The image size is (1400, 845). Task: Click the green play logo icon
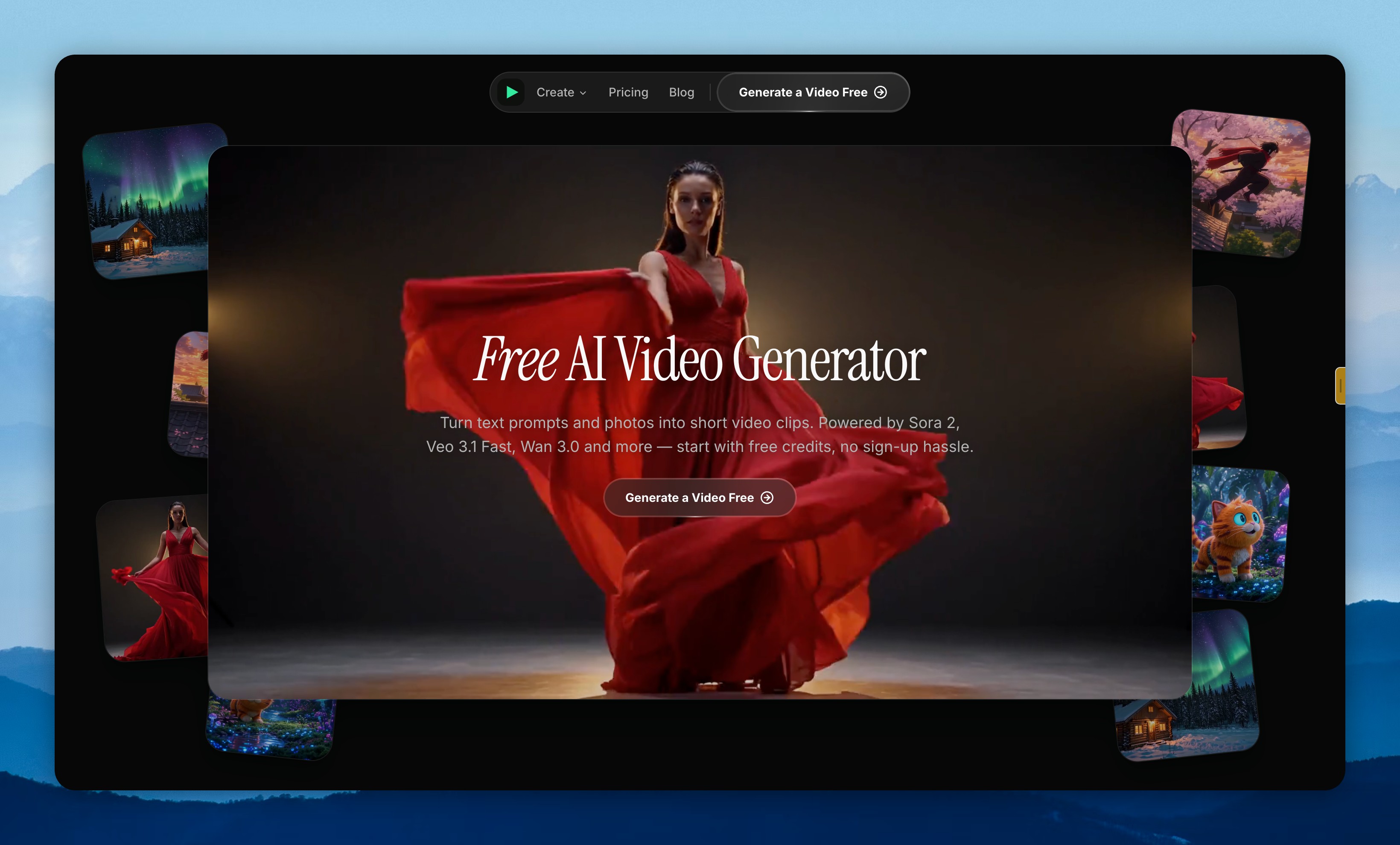[511, 92]
